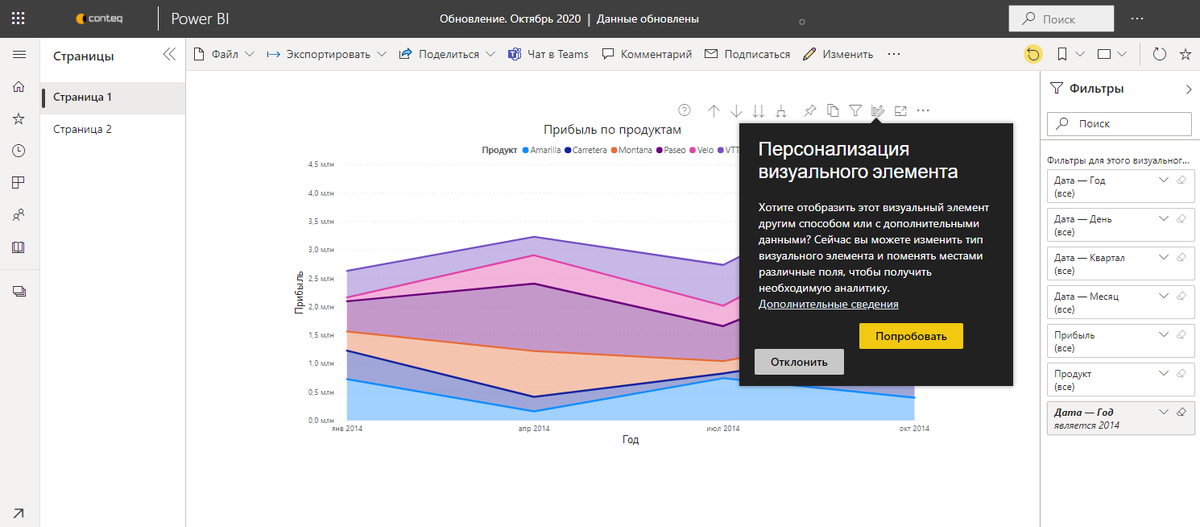The width and height of the screenshot is (1200, 527).
Task: Click copy visual as image icon
Action: click(833, 110)
